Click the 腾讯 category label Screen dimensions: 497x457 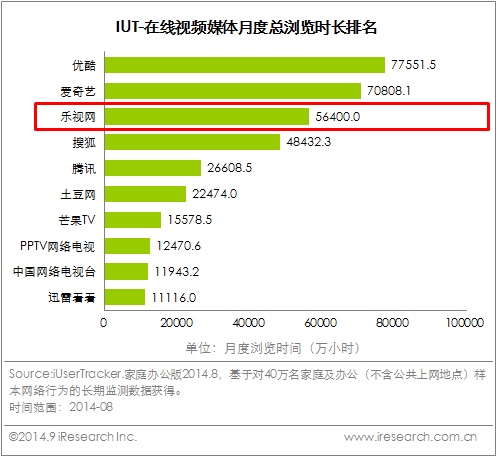84,169
